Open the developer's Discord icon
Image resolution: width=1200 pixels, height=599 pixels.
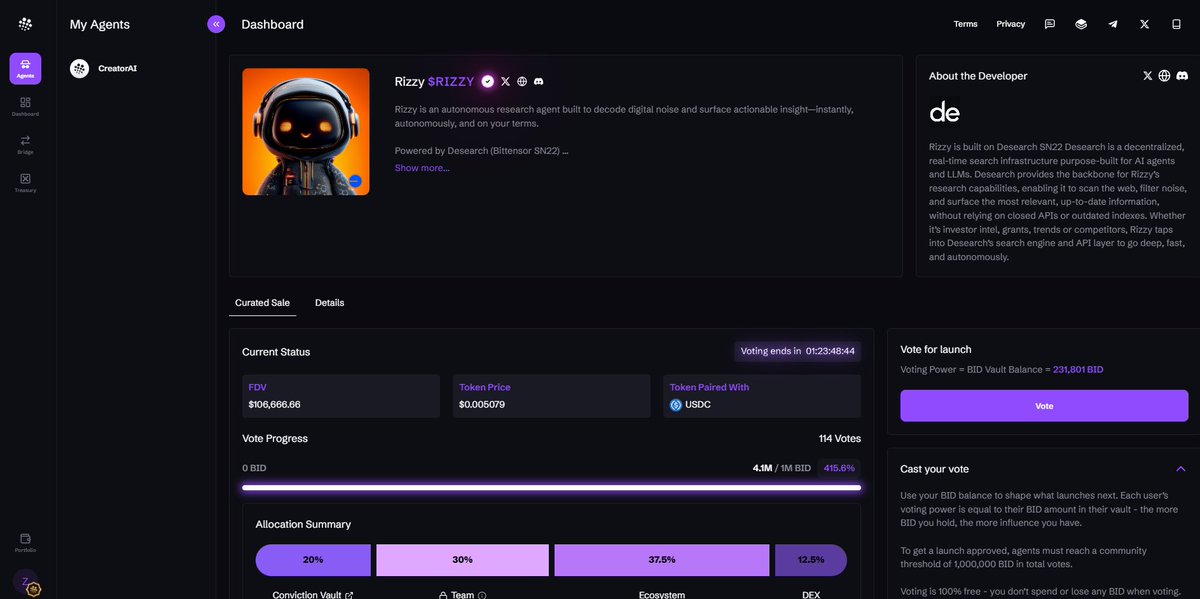1181,76
